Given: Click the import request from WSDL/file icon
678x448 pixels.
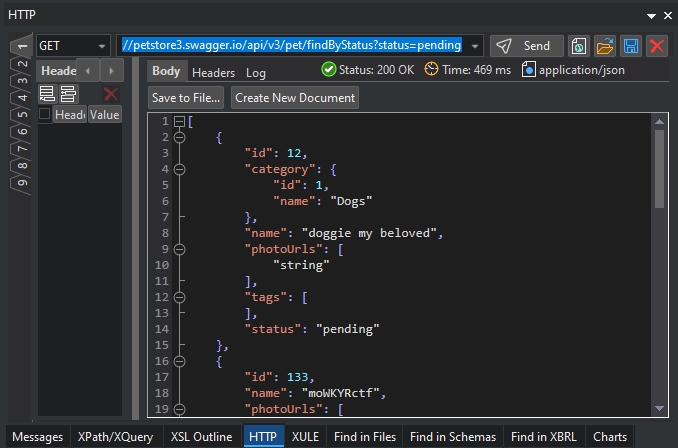Looking at the screenshot, I should pyautogui.click(x=580, y=46).
